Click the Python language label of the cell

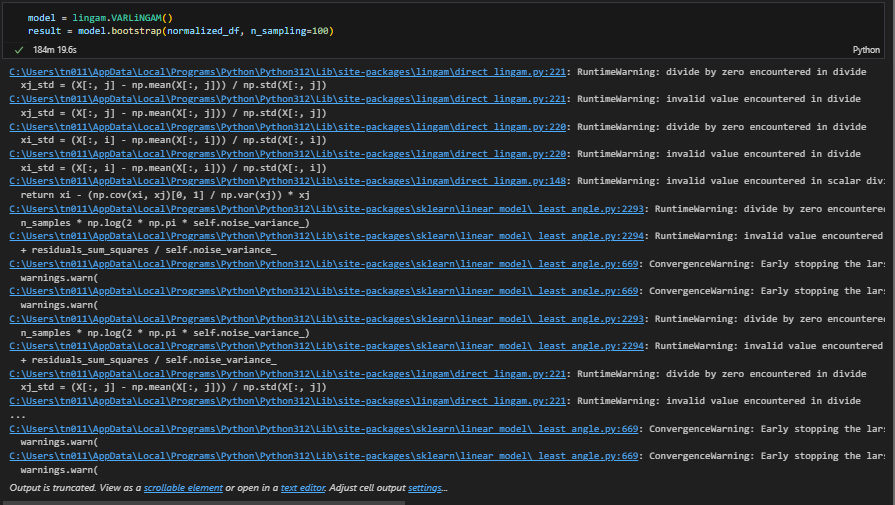865,49
